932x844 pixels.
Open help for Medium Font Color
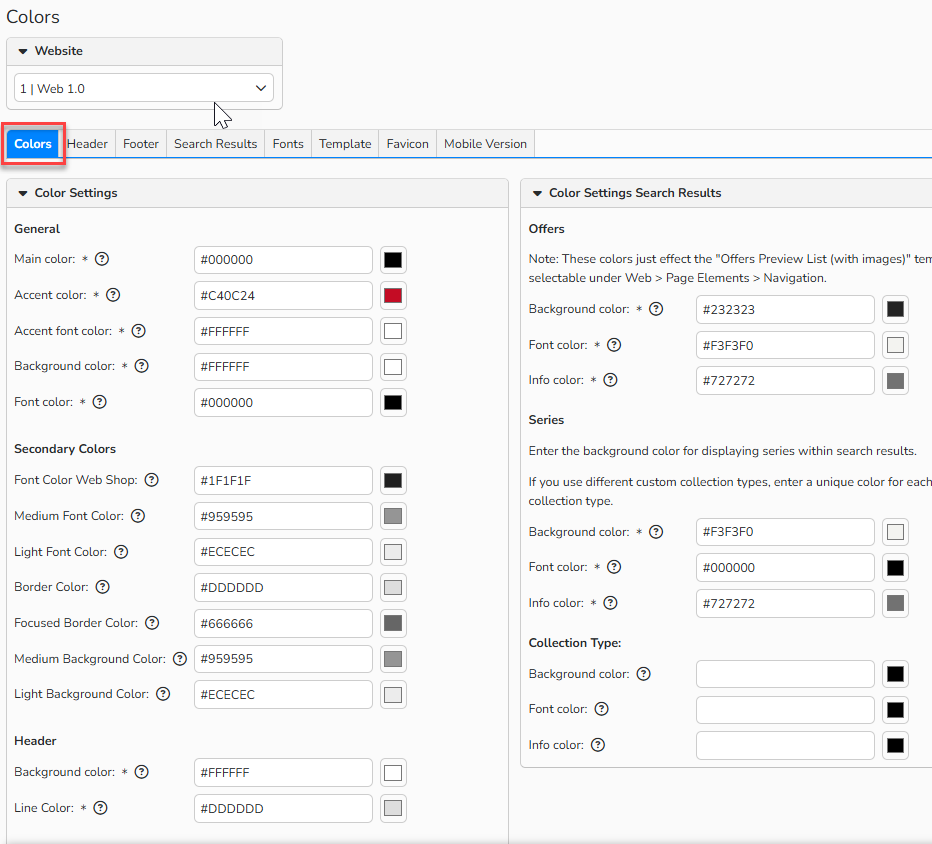click(138, 516)
